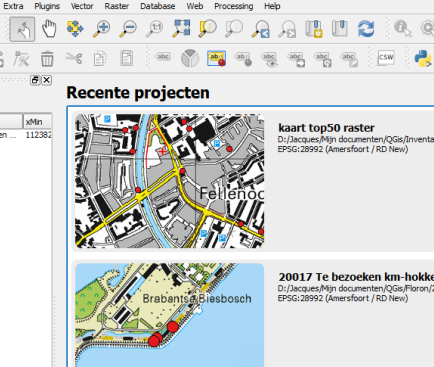Activate the Pan Map hand tool

[49, 29]
